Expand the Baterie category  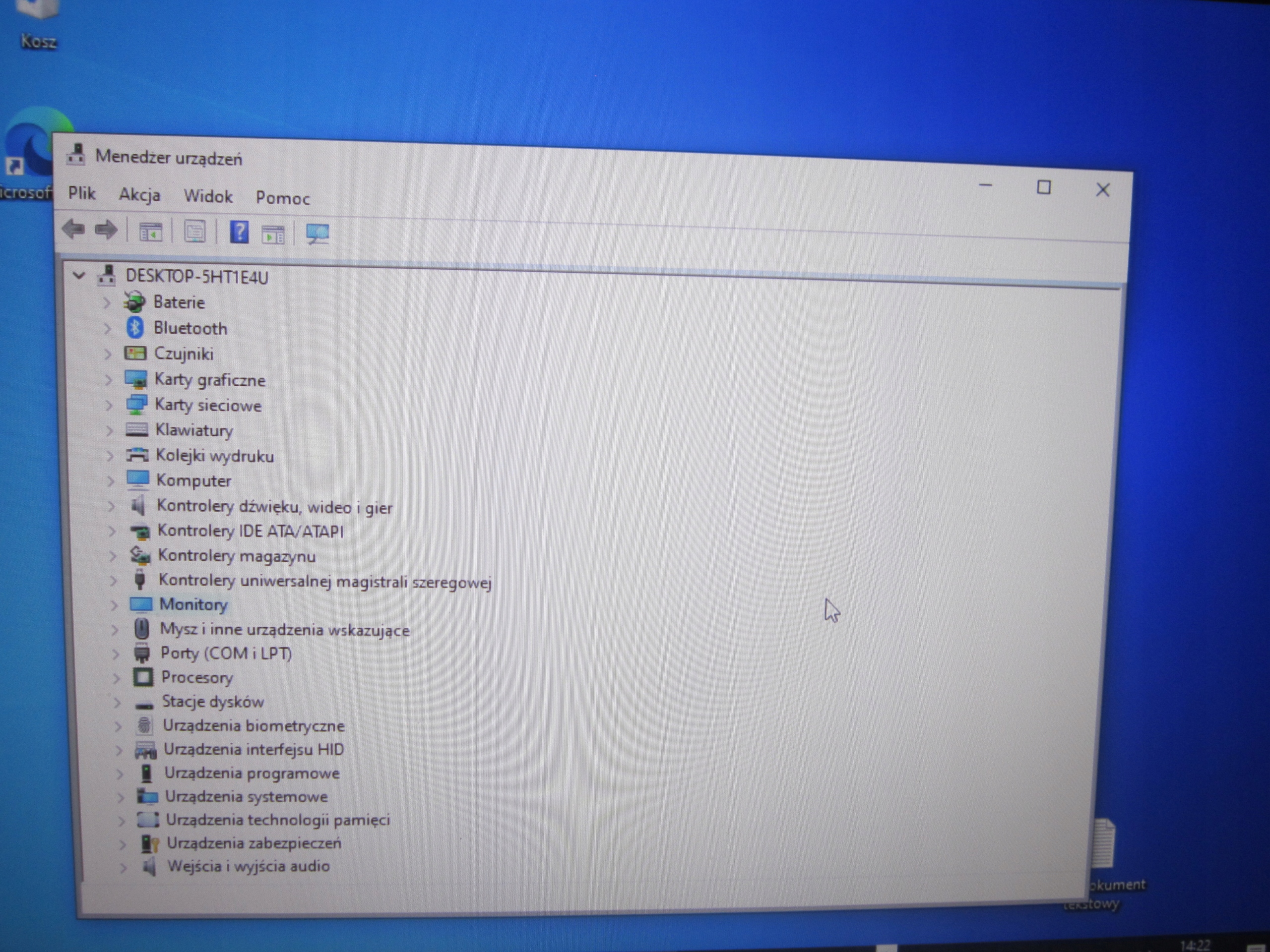[106, 302]
